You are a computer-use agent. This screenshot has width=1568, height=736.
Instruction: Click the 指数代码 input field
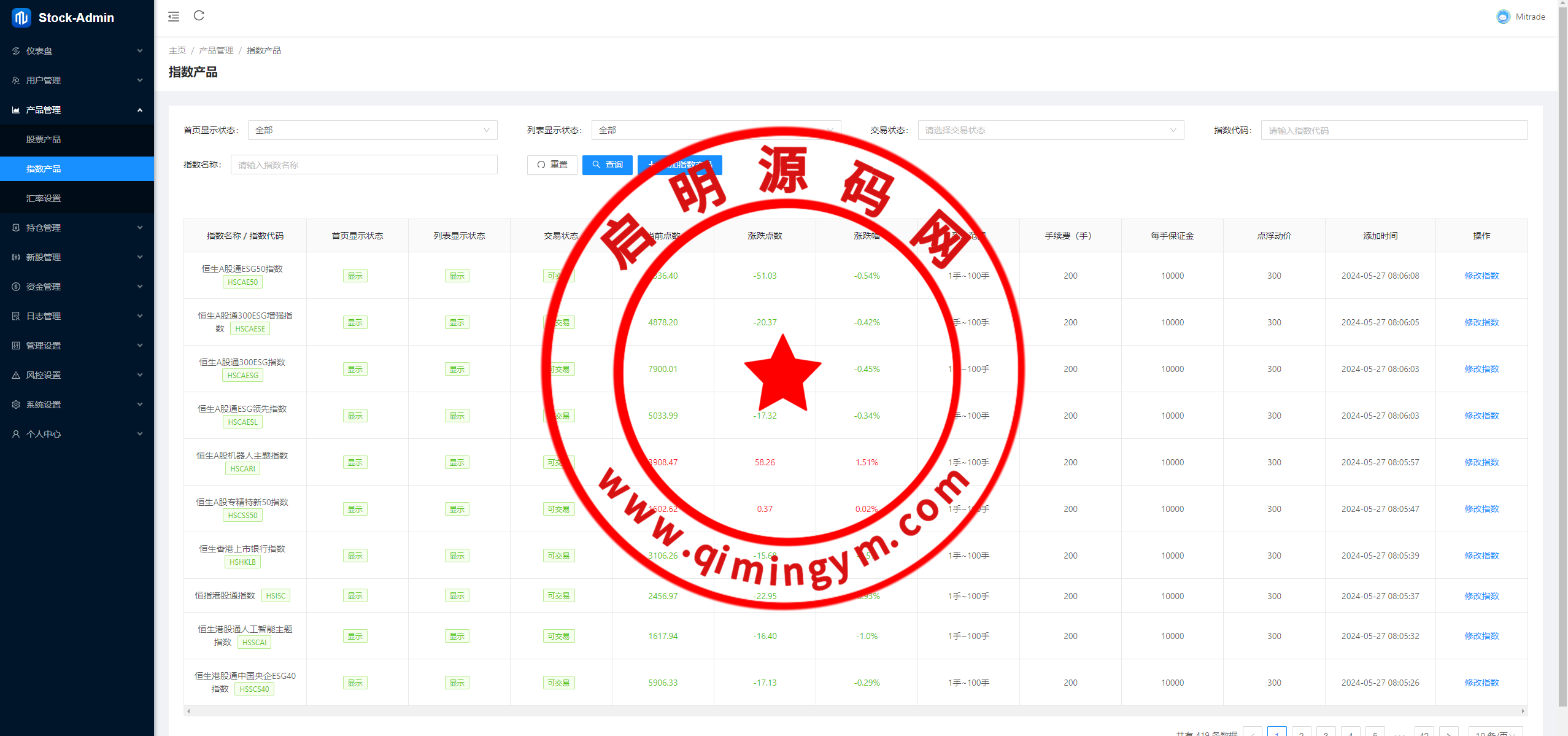(x=1393, y=130)
